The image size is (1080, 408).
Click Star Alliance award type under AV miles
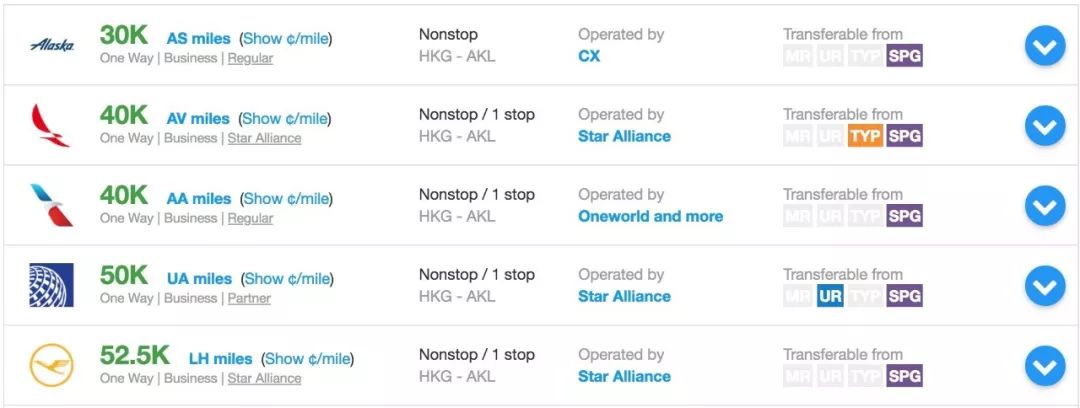(264, 138)
